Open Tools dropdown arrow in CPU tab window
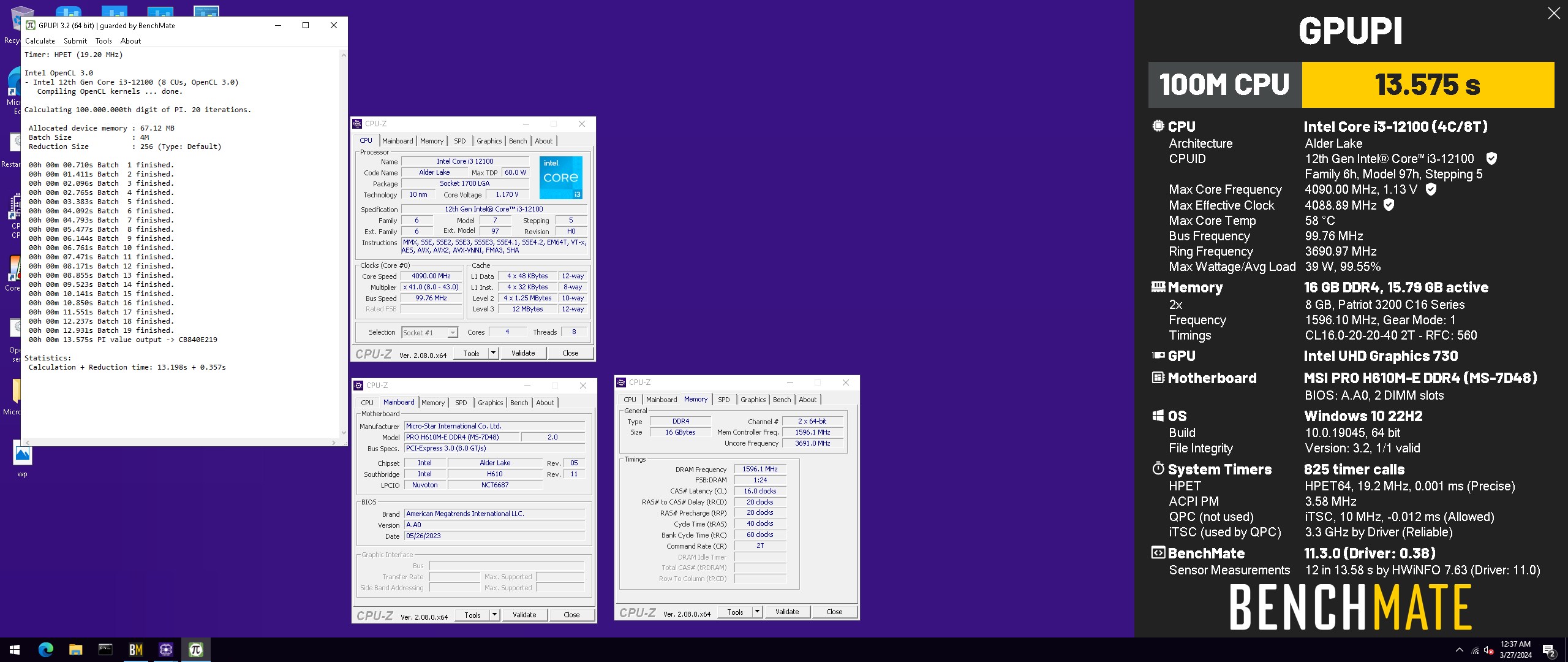Screen dimensions: 1568x662 [493, 353]
